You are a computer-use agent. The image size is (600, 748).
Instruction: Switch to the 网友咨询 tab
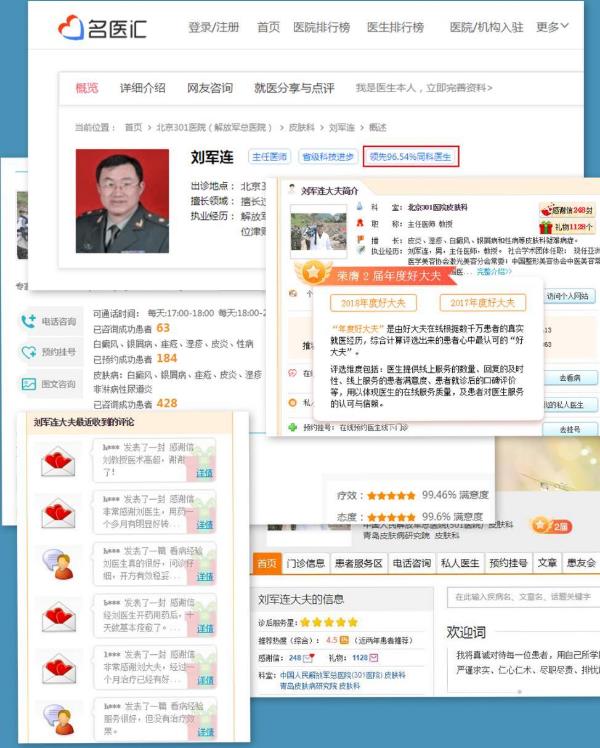coord(210,88)
